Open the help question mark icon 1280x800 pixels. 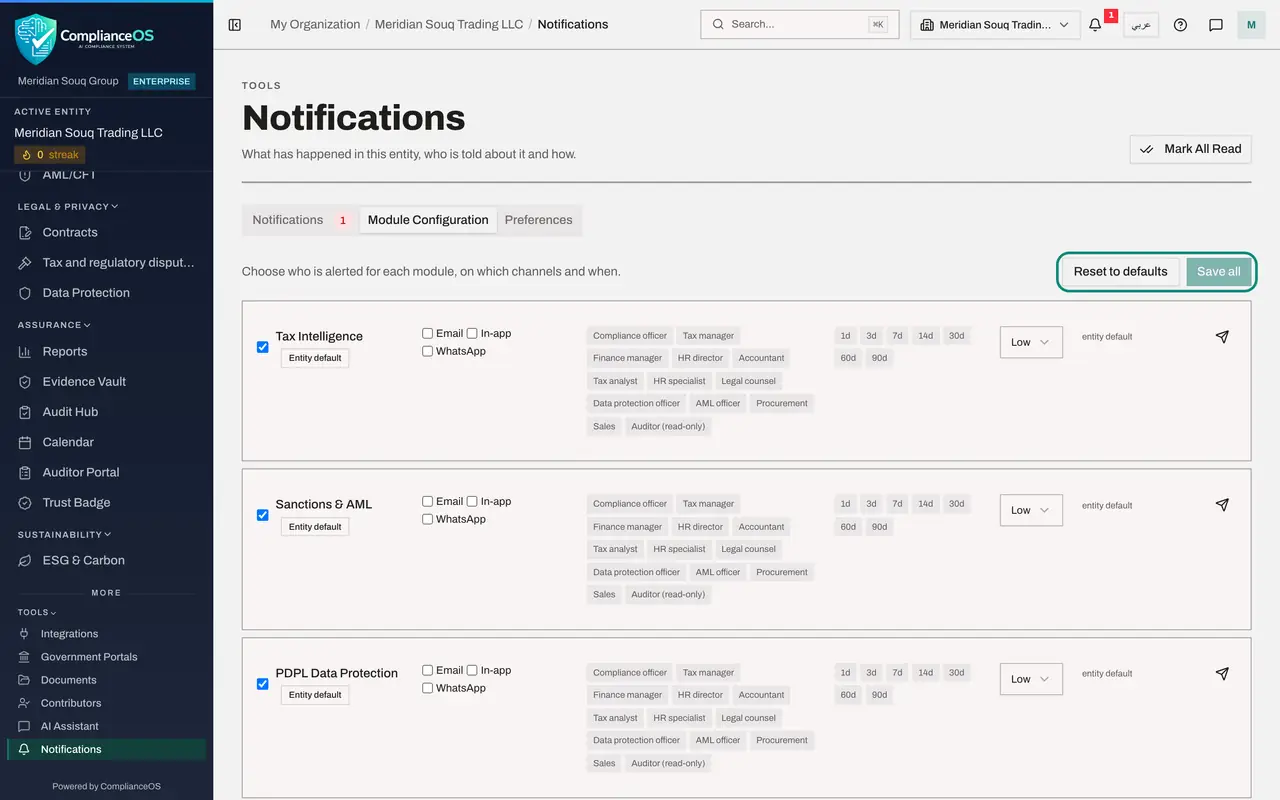(x=1180, y=25)
